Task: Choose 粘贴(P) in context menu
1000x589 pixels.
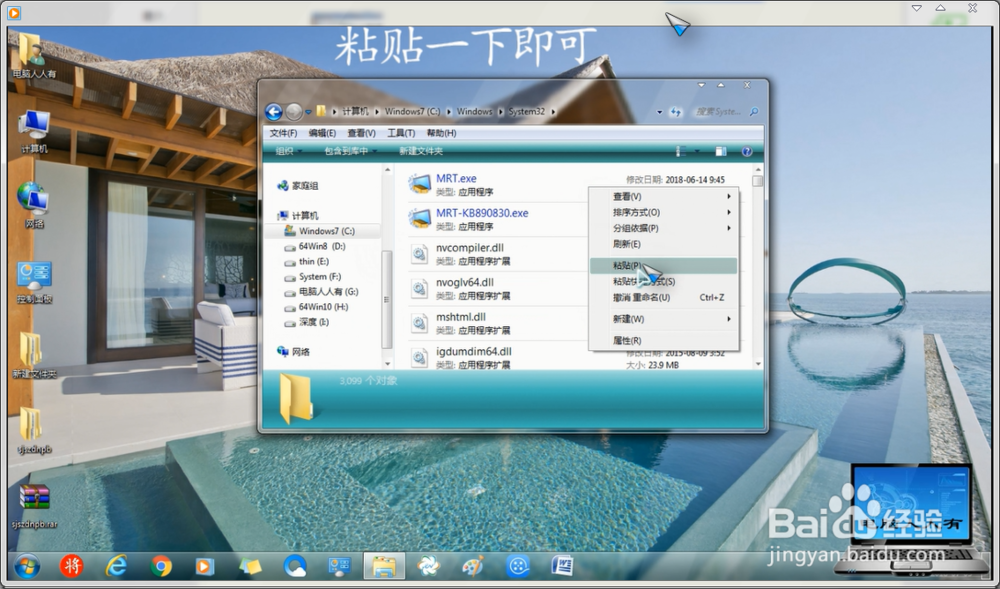Action: click(663, 266)
